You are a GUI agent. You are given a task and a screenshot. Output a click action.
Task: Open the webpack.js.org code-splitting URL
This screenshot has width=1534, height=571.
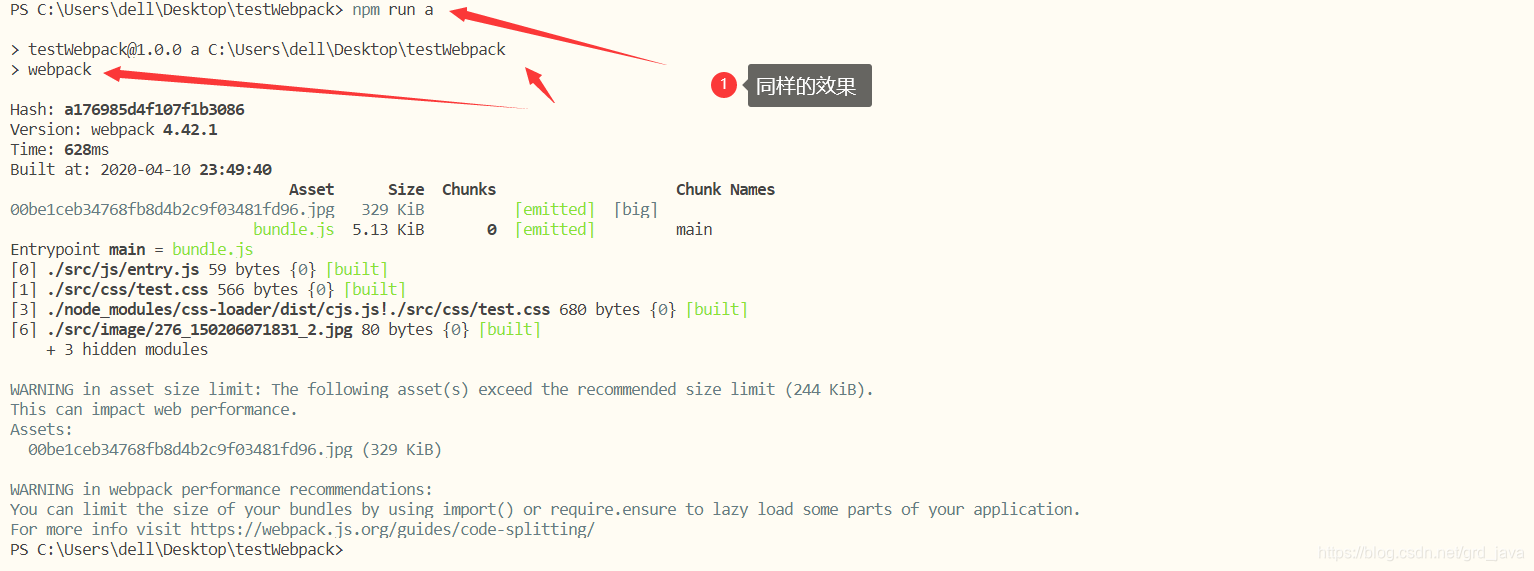[393, 530]
